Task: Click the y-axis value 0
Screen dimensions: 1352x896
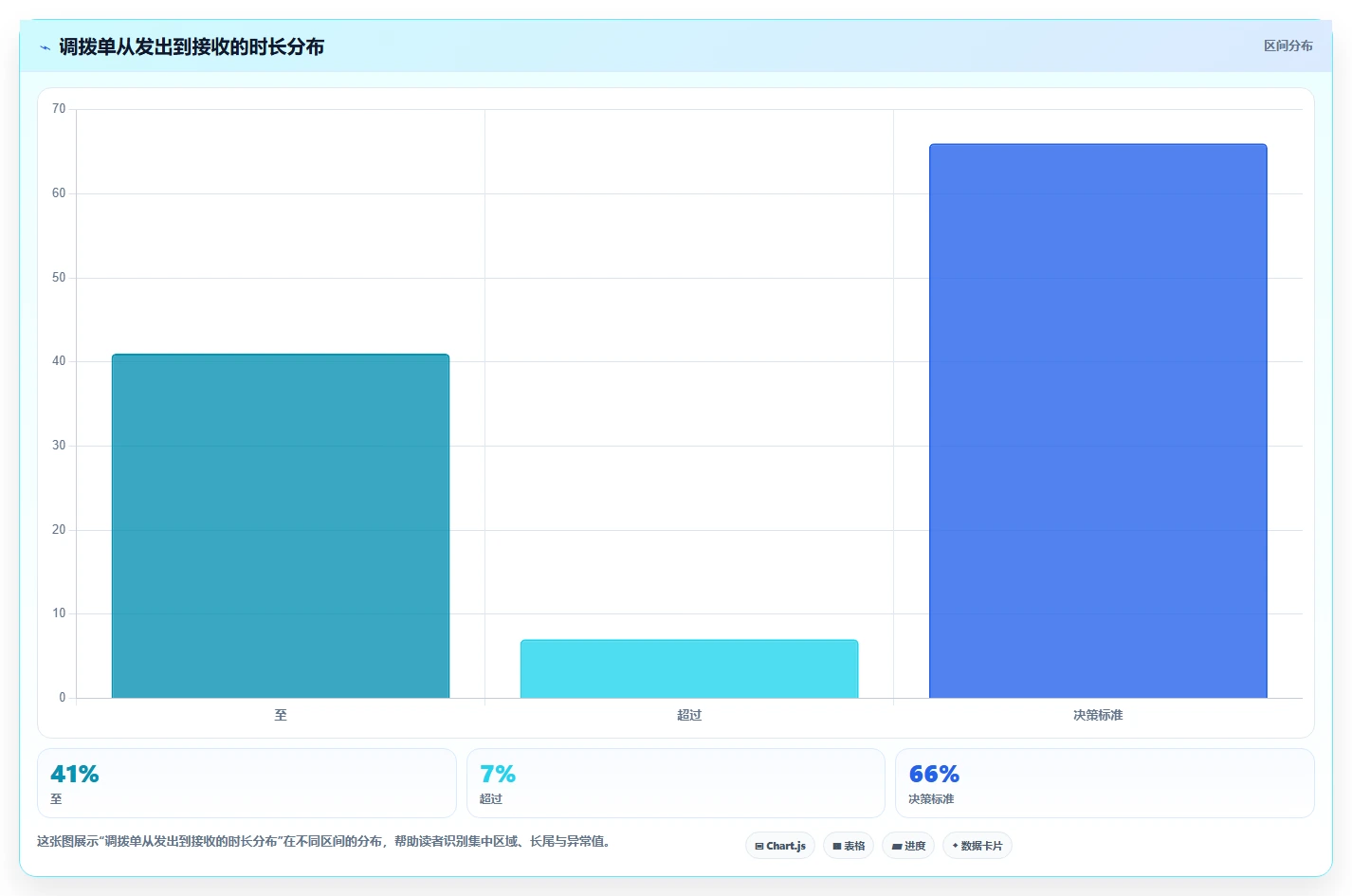Action: [63, 698]
